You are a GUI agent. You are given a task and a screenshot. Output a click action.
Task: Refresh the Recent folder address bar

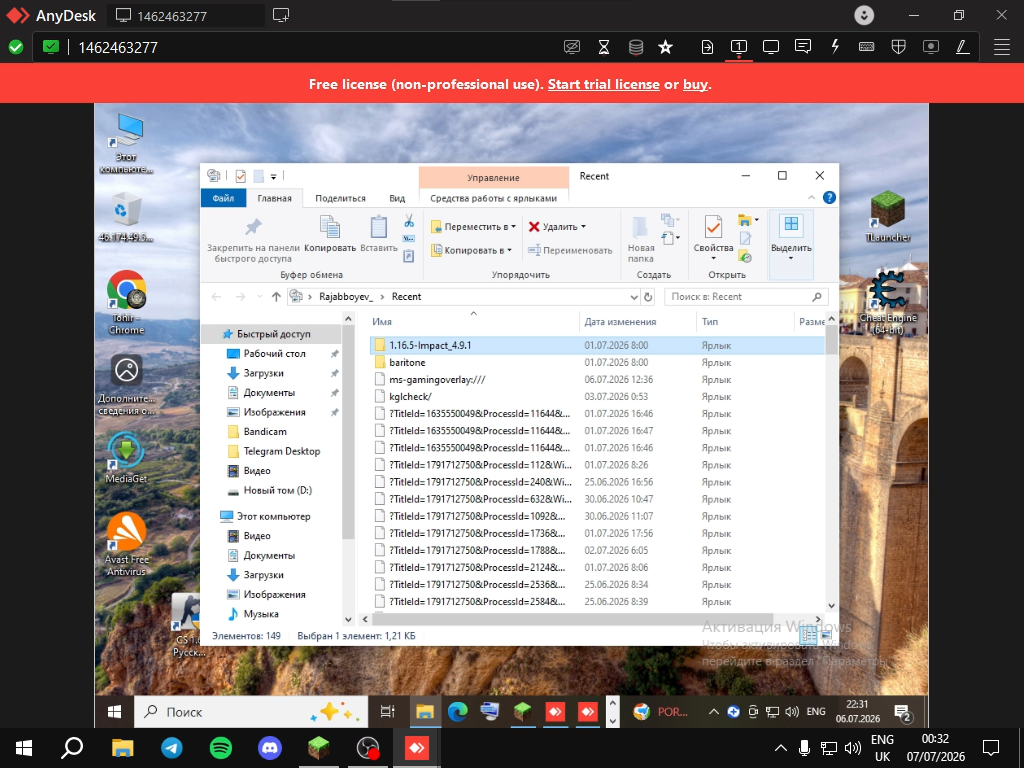648,296
